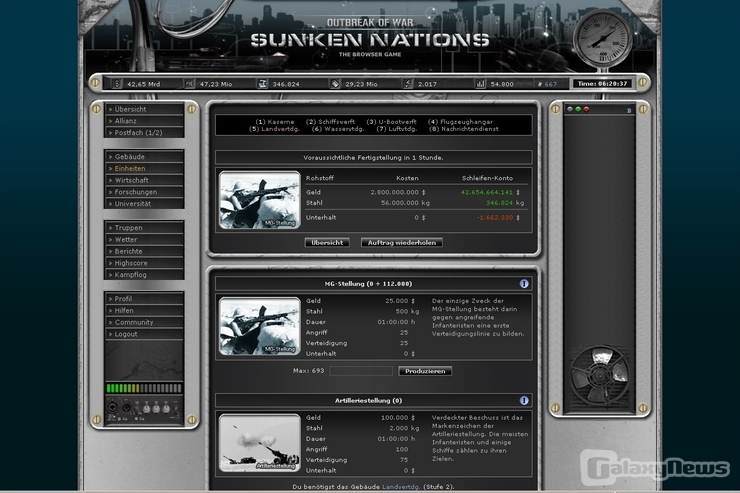This screenshot has width=740, height=493.
Task: Click the # 667 rank value
Action: (x=547, y=84)
